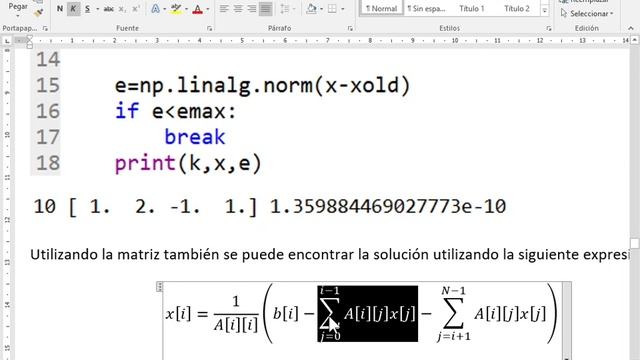This screenshot has height=360, width=640.
Task: Expand the styles gallery
Action: [x=544, y=11]
